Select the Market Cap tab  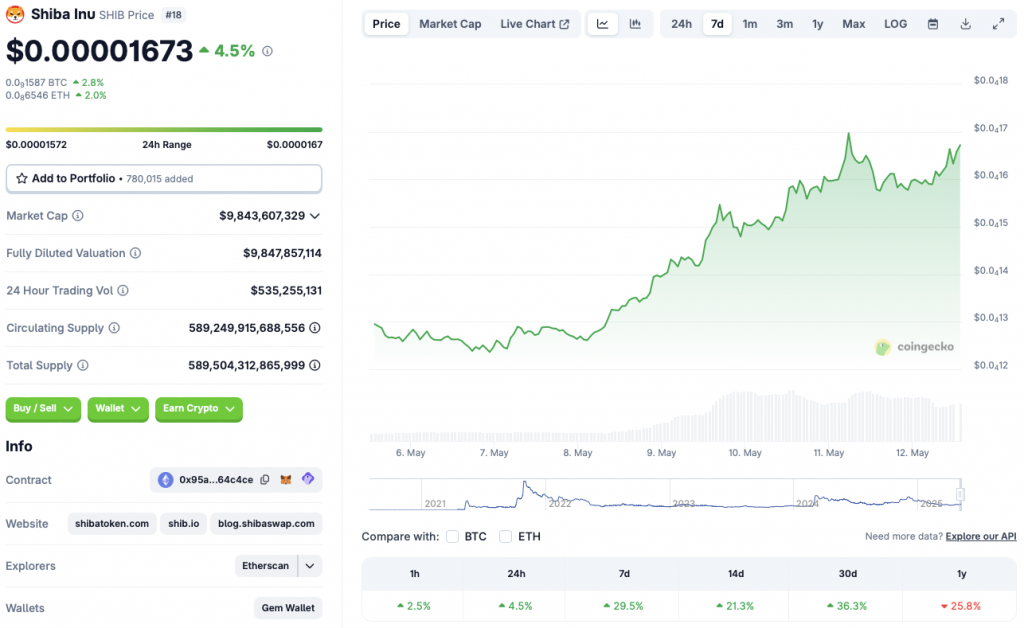[x=450, y=24]
